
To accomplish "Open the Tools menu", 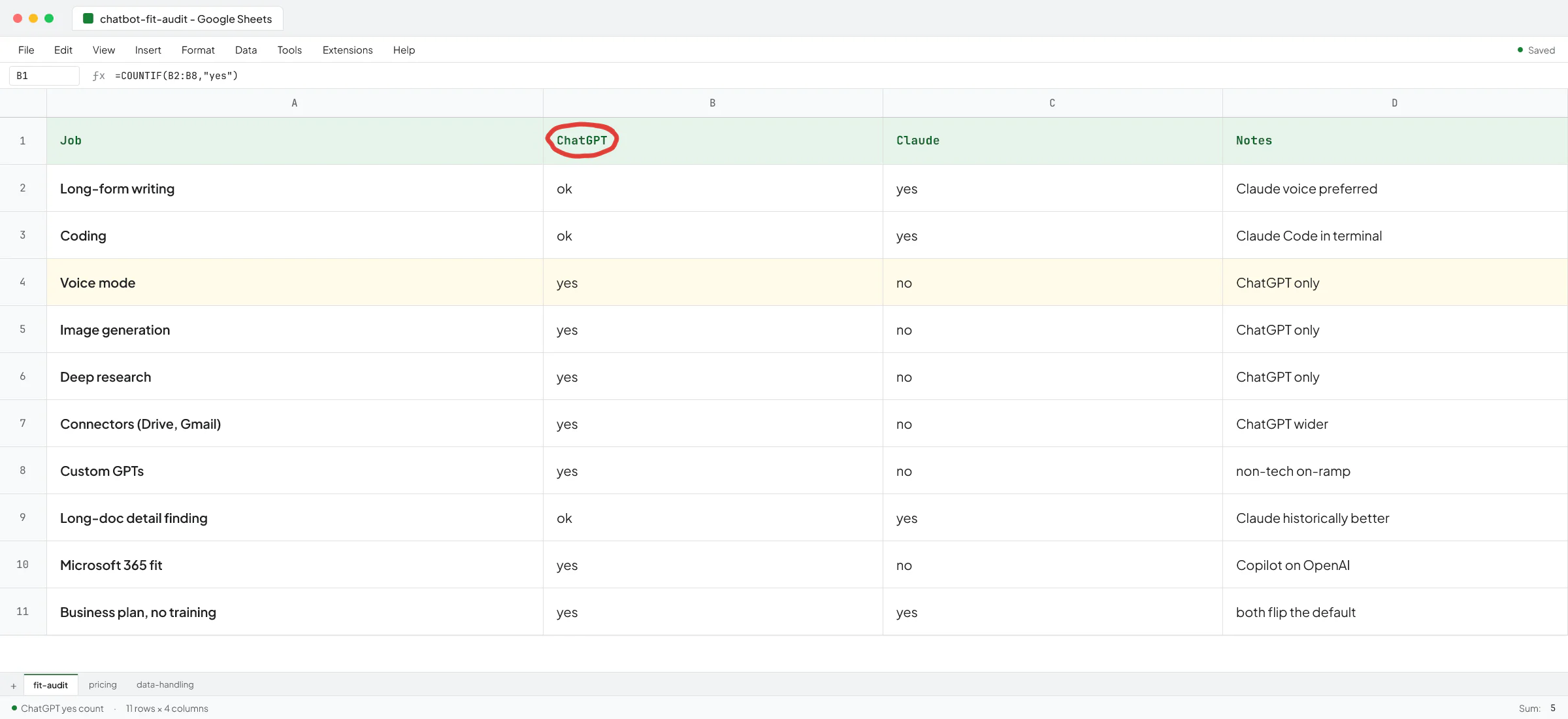I will tap(289, 50).
